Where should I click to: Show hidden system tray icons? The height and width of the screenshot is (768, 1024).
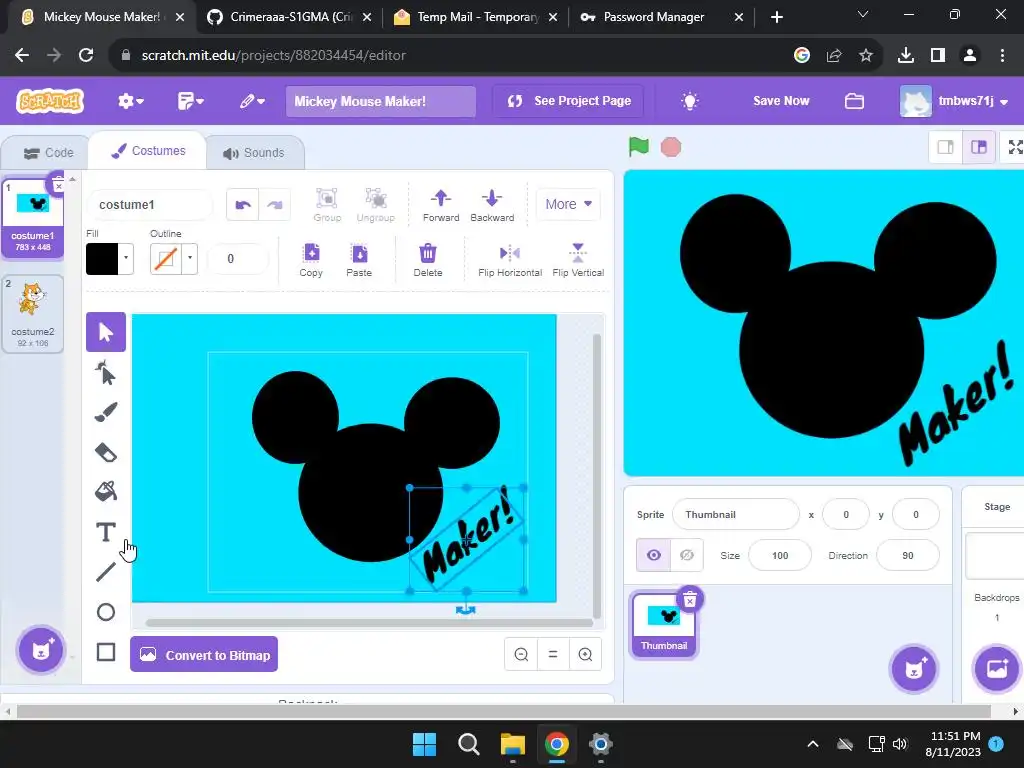tap(812, 744)
